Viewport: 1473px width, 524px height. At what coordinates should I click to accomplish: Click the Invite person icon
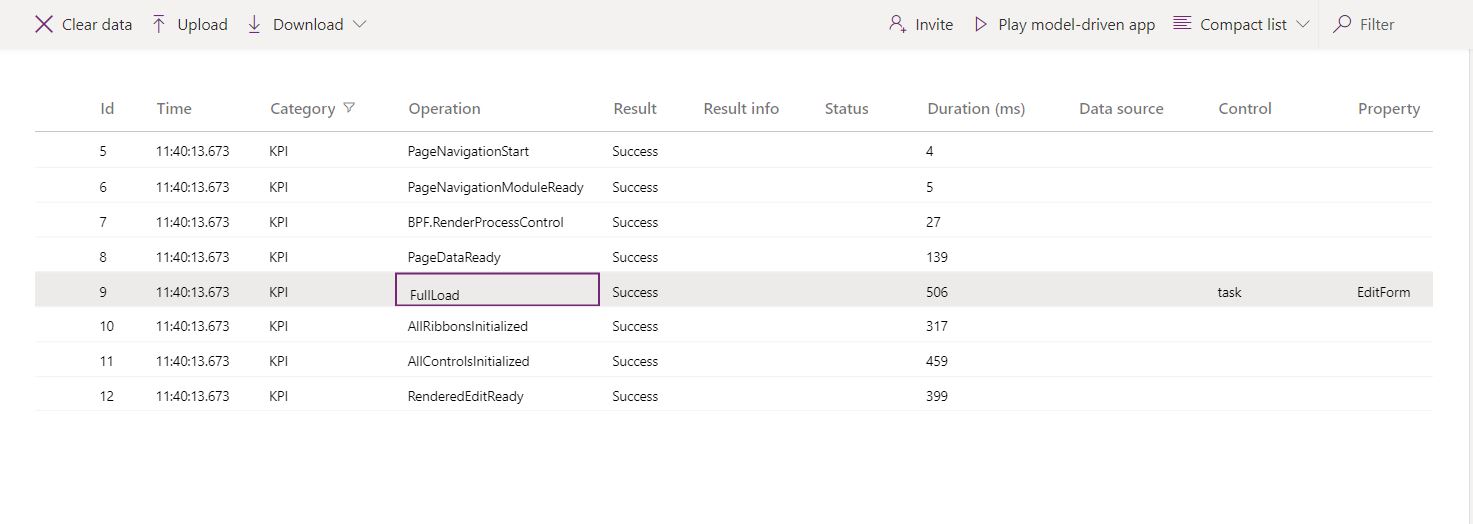pos(897,25)
